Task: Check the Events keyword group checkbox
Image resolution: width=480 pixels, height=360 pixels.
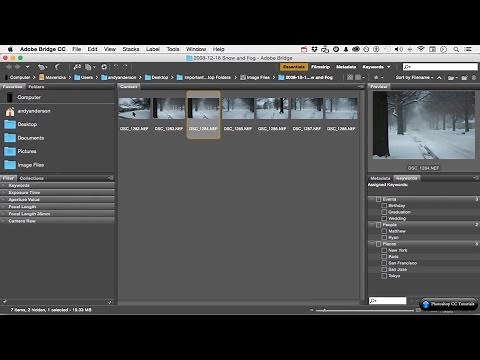Action: [378, 199]
